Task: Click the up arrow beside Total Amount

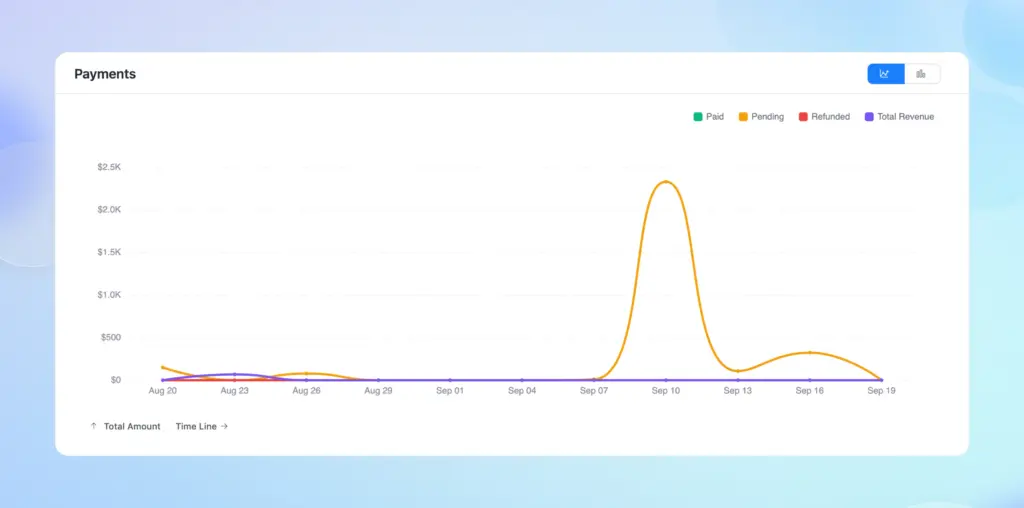Action: [93, 426]
